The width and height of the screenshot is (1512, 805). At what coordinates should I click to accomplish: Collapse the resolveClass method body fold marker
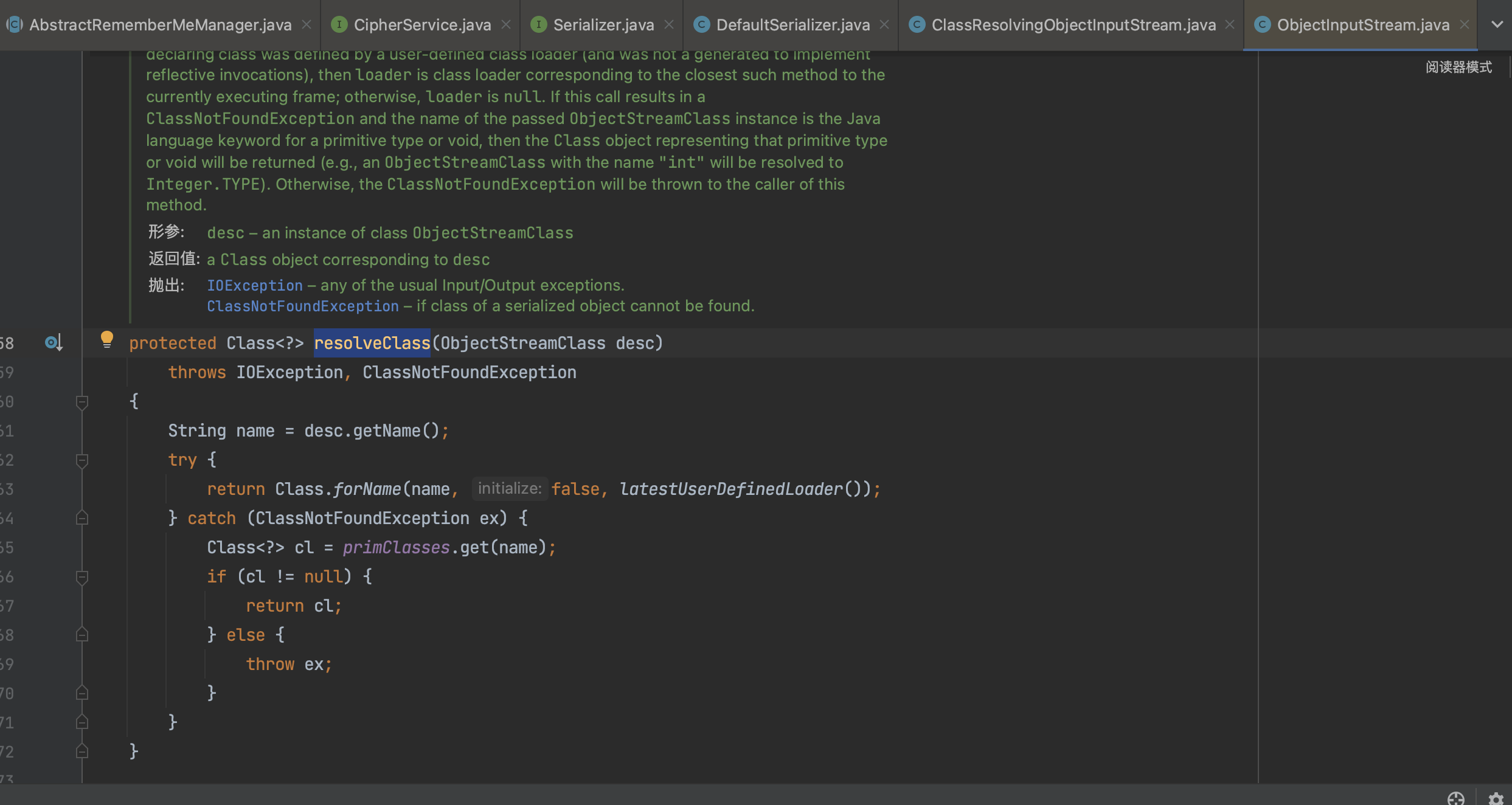coord(82,402)
